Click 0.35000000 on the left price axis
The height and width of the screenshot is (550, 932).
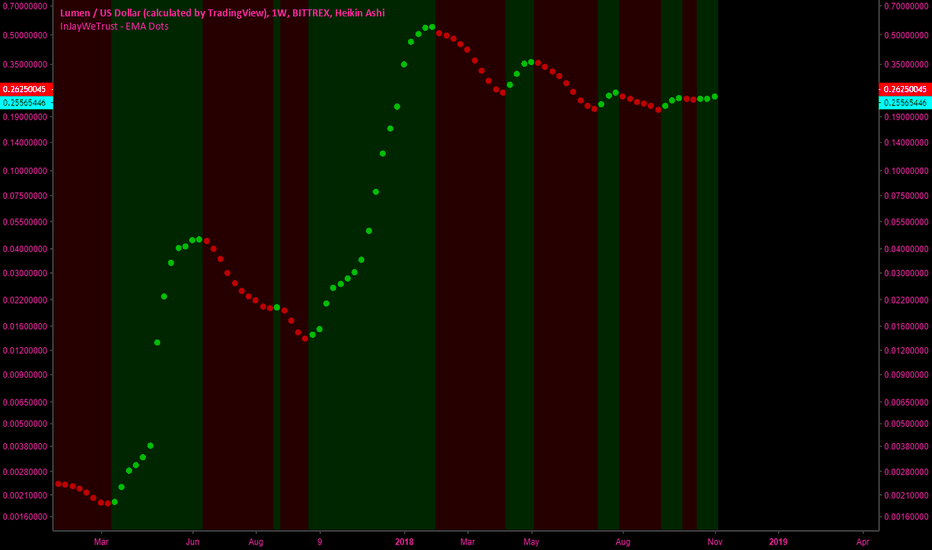point(25,64)
